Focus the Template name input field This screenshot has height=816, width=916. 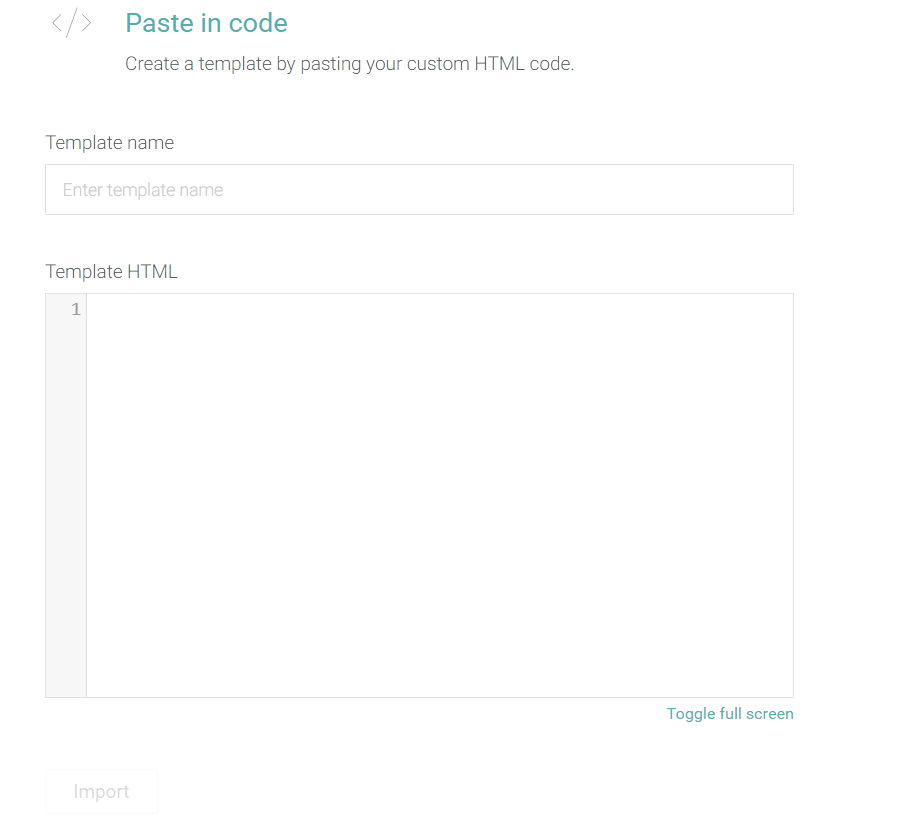419,189
